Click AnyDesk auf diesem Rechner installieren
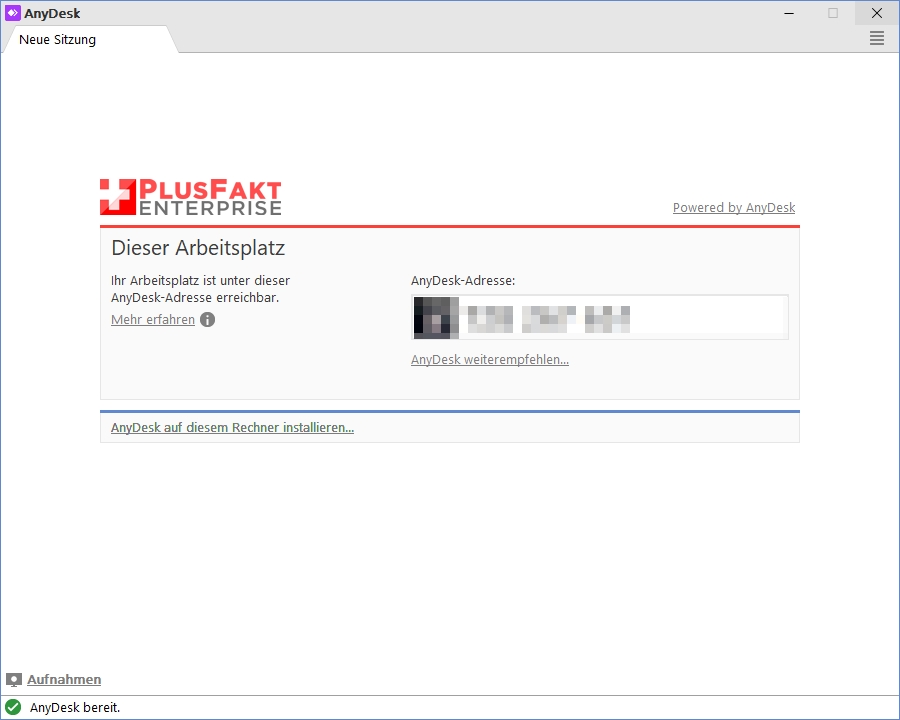This screenshot has width=900, height=720. pyautogui.click(x=232, y=427)
